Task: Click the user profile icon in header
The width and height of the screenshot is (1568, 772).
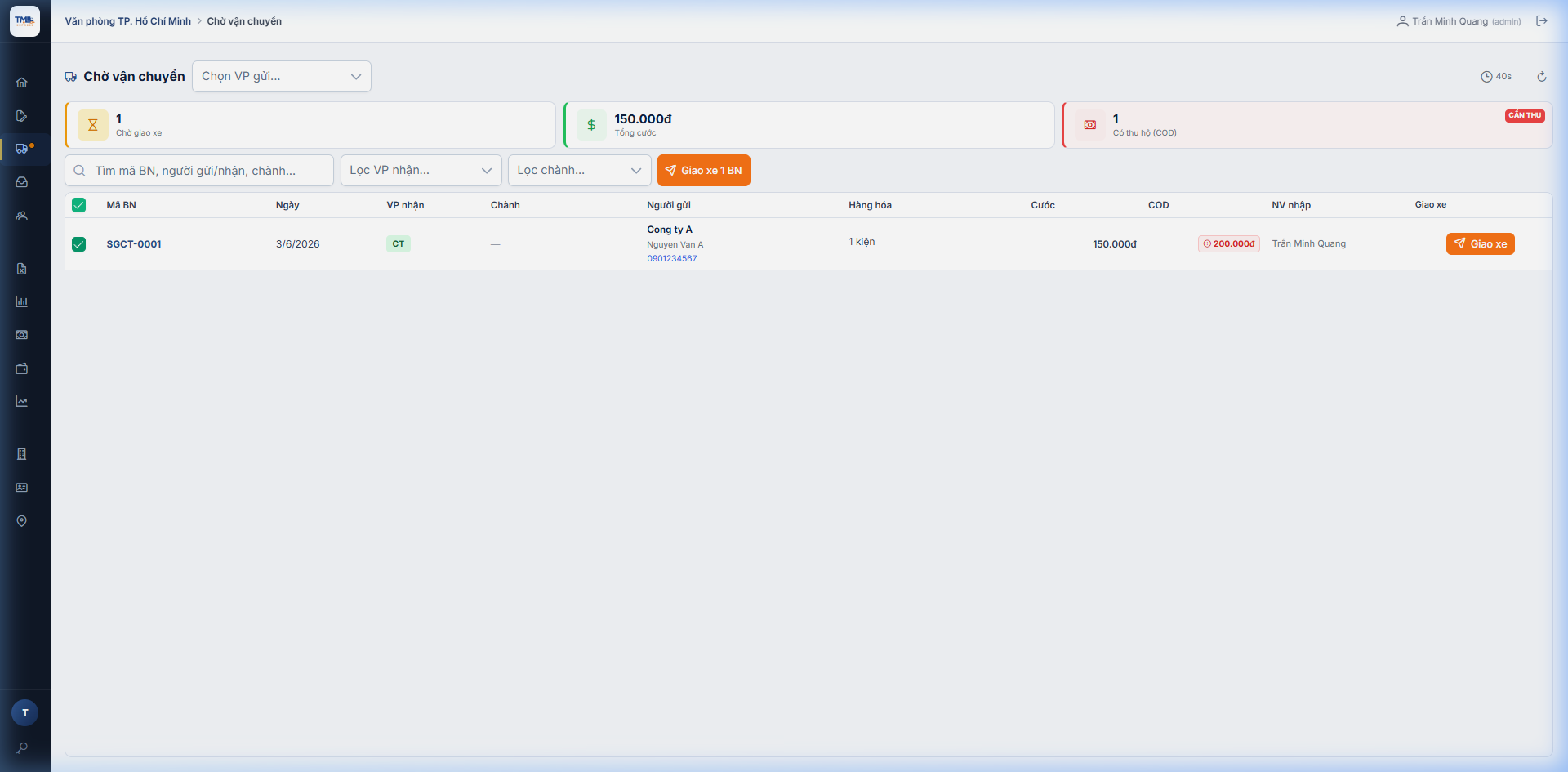Action: click(x=1402, y=21)
